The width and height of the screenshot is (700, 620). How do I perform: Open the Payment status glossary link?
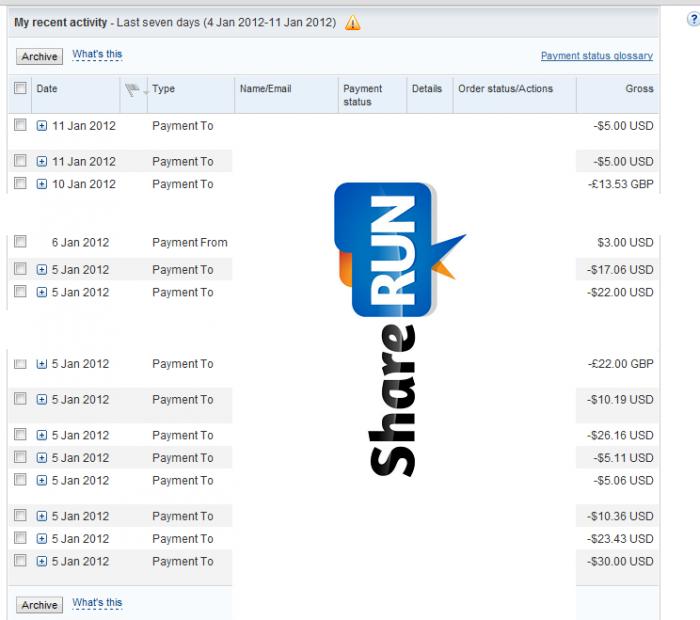(x=597, y=56)
